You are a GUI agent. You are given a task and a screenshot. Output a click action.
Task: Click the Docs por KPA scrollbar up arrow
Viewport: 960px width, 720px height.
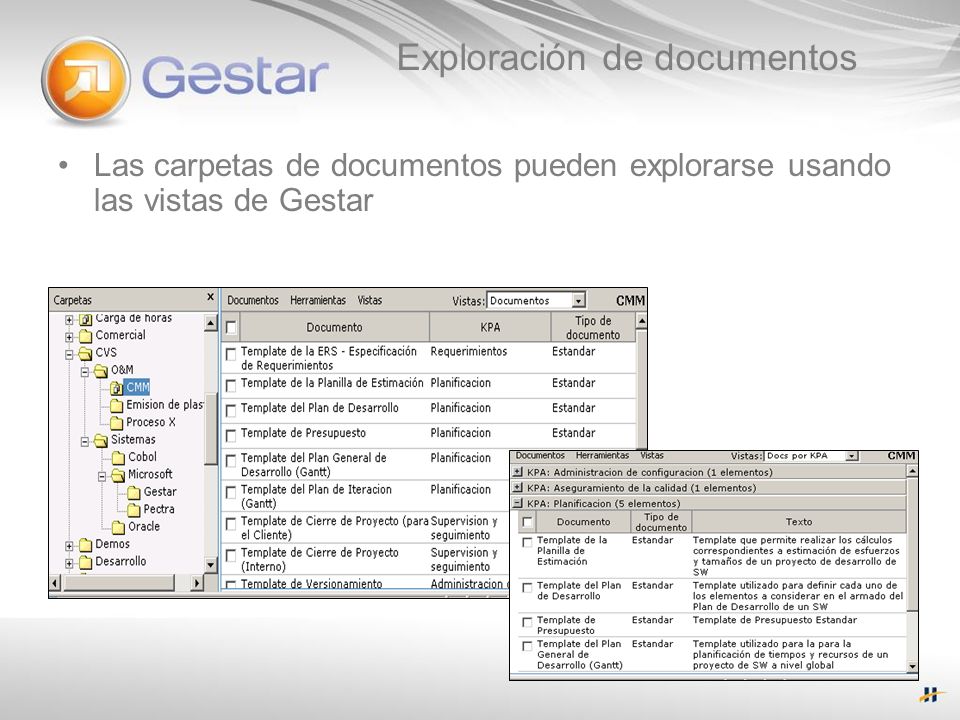click(912, 471)
